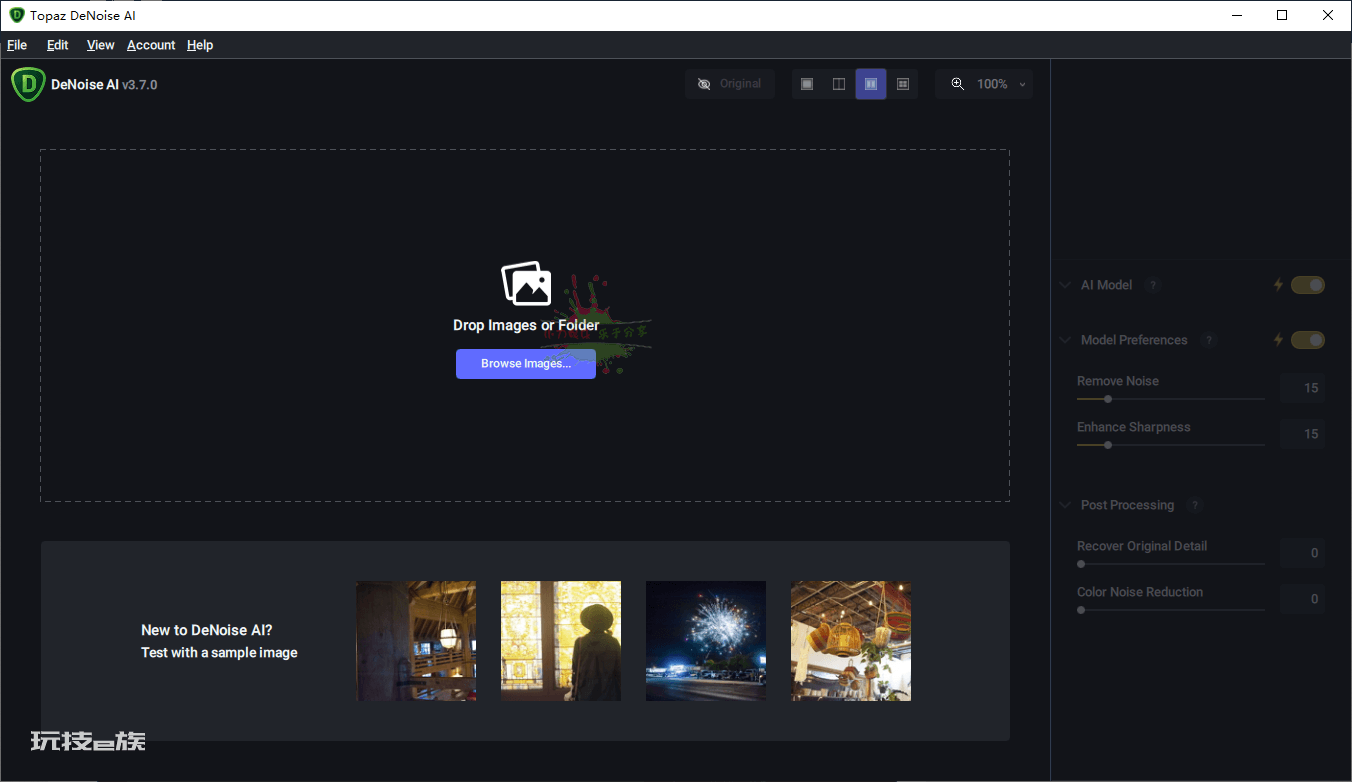
Task: Open the Help menu
Action: 200,45
